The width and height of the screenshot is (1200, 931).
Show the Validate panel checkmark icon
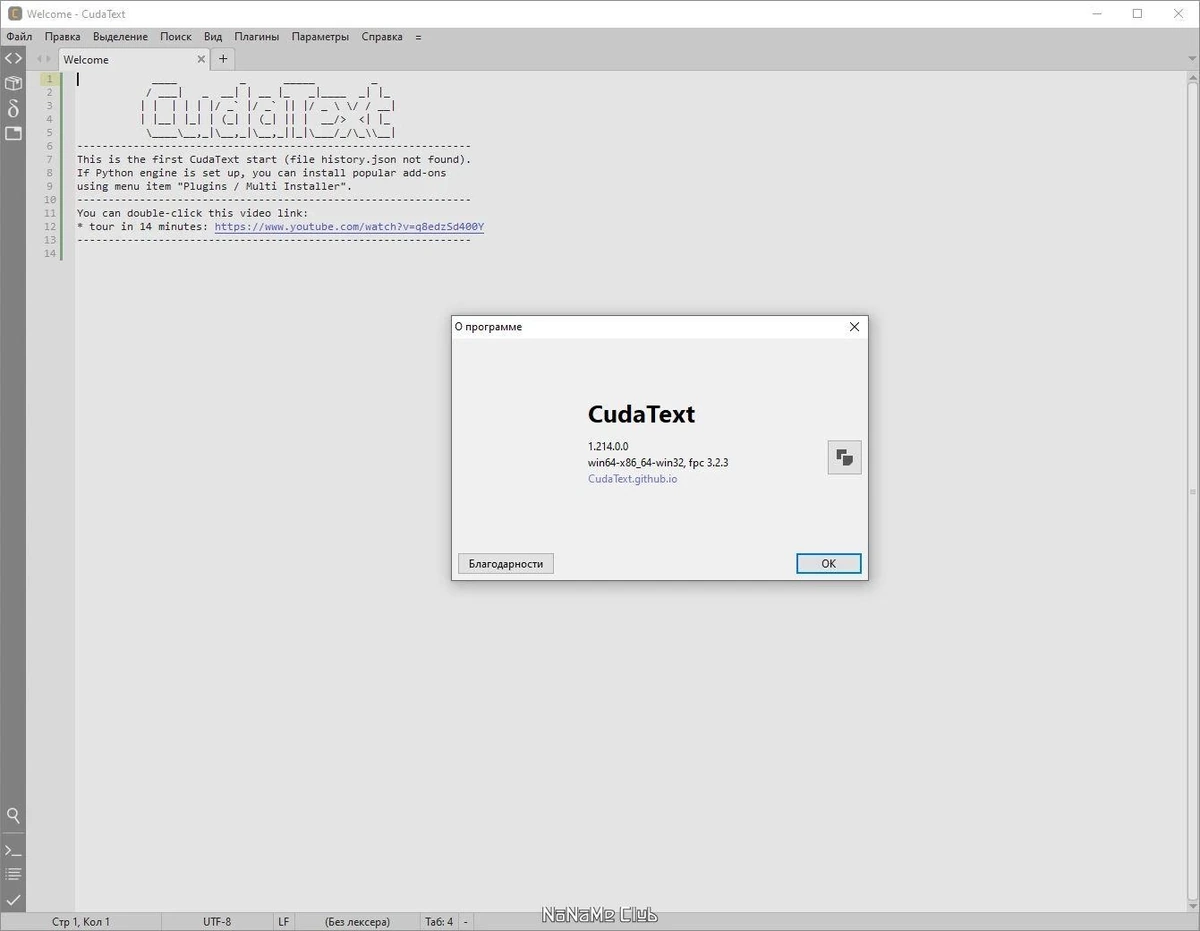tap(13, 900)
